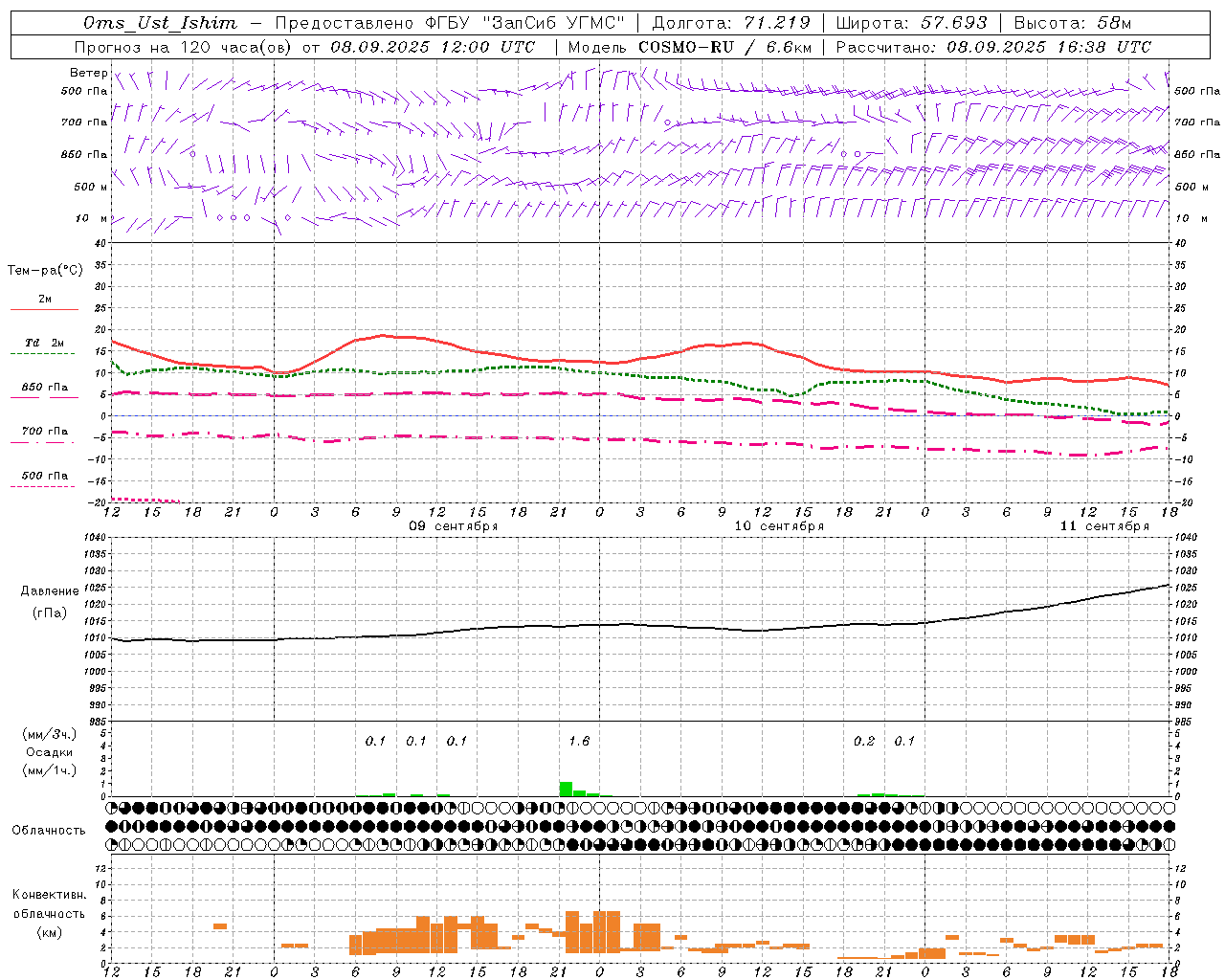The width and height of the screenshot is (1225, 980).
Task: Click the (гПа) unit under Давление
Action: pyautogui.click(x=50, y=613)
